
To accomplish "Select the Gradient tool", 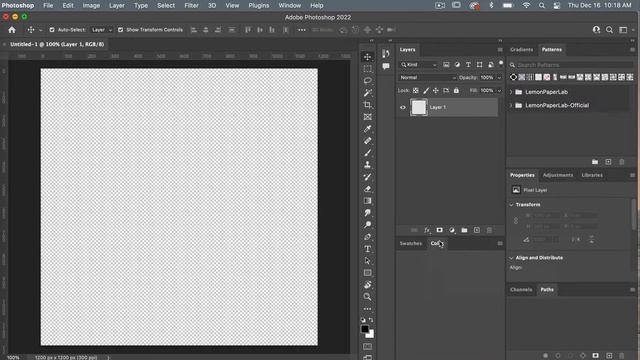I will (367, 201).
